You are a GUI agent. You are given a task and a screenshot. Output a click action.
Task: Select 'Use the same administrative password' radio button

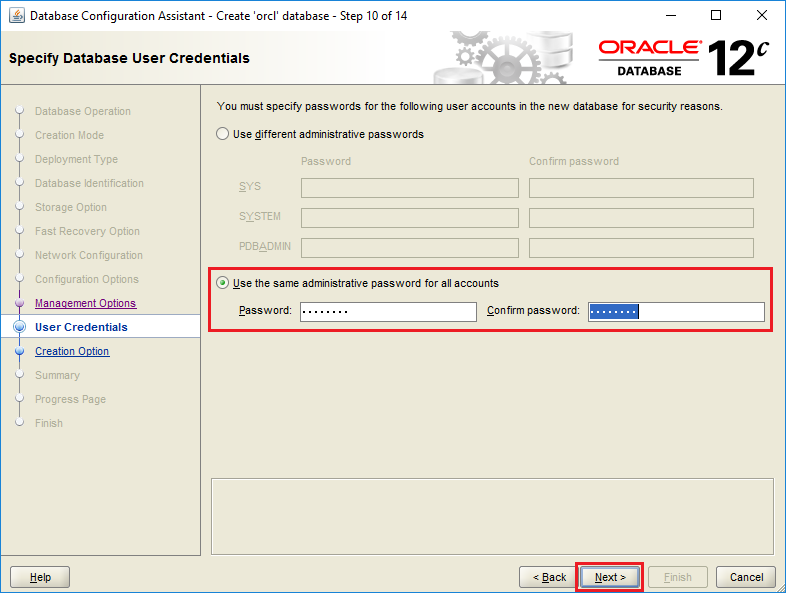coord(223,283)
